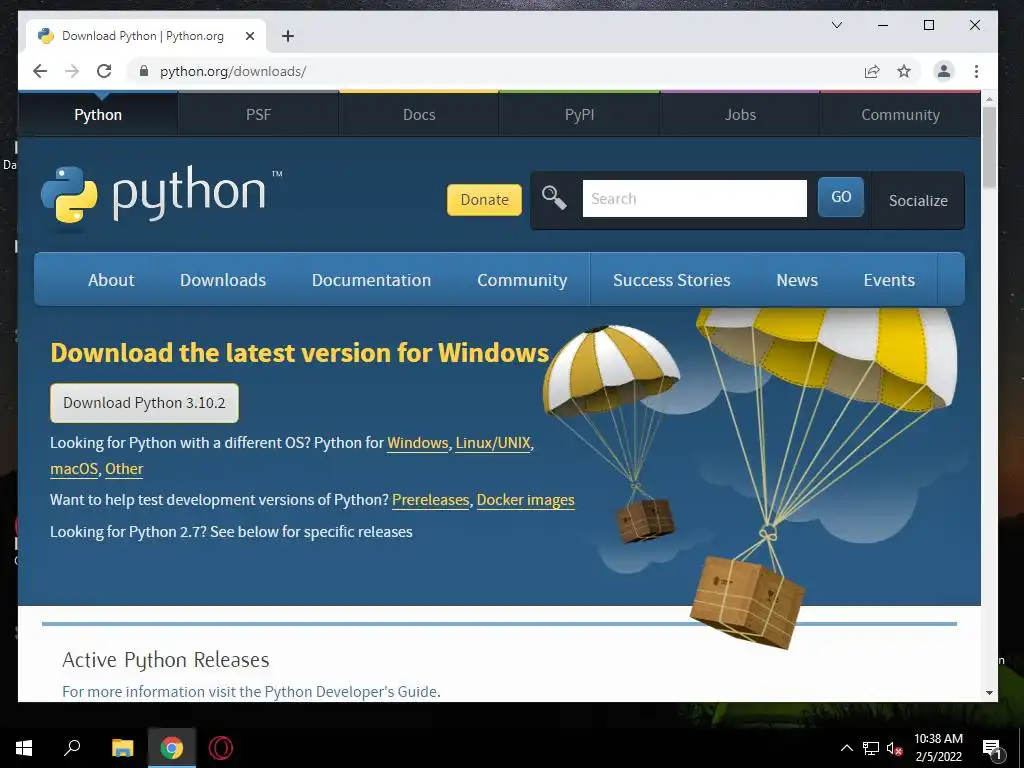This screenshot has width=1024, height=768.
Task: Click Download Python 3.10.2 button
Action: coord(144,403)
